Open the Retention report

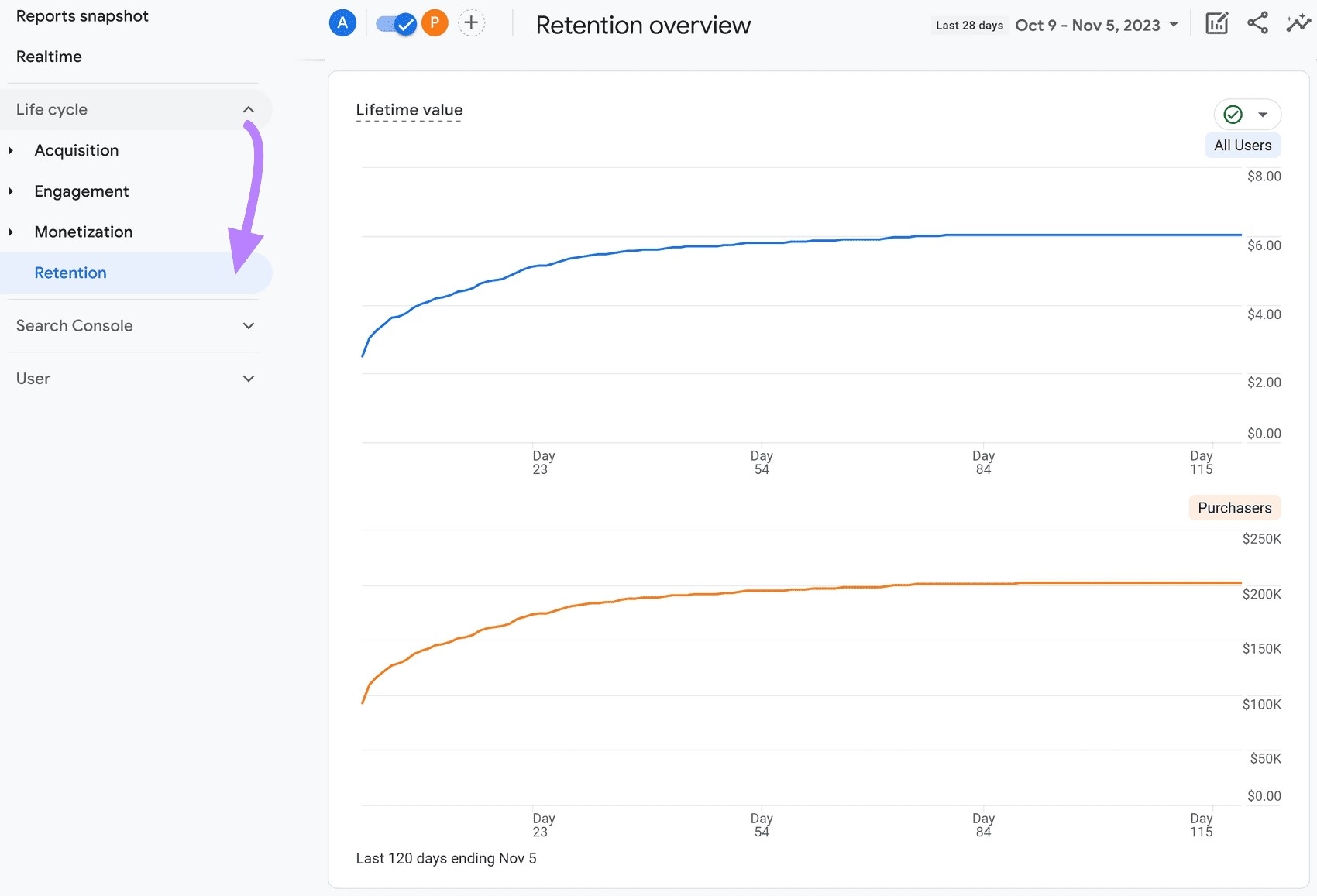[70, 273]
